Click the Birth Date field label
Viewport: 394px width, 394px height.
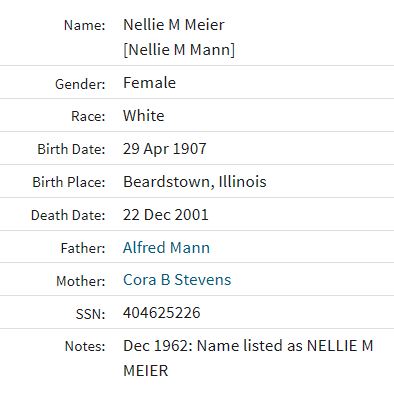71,149
